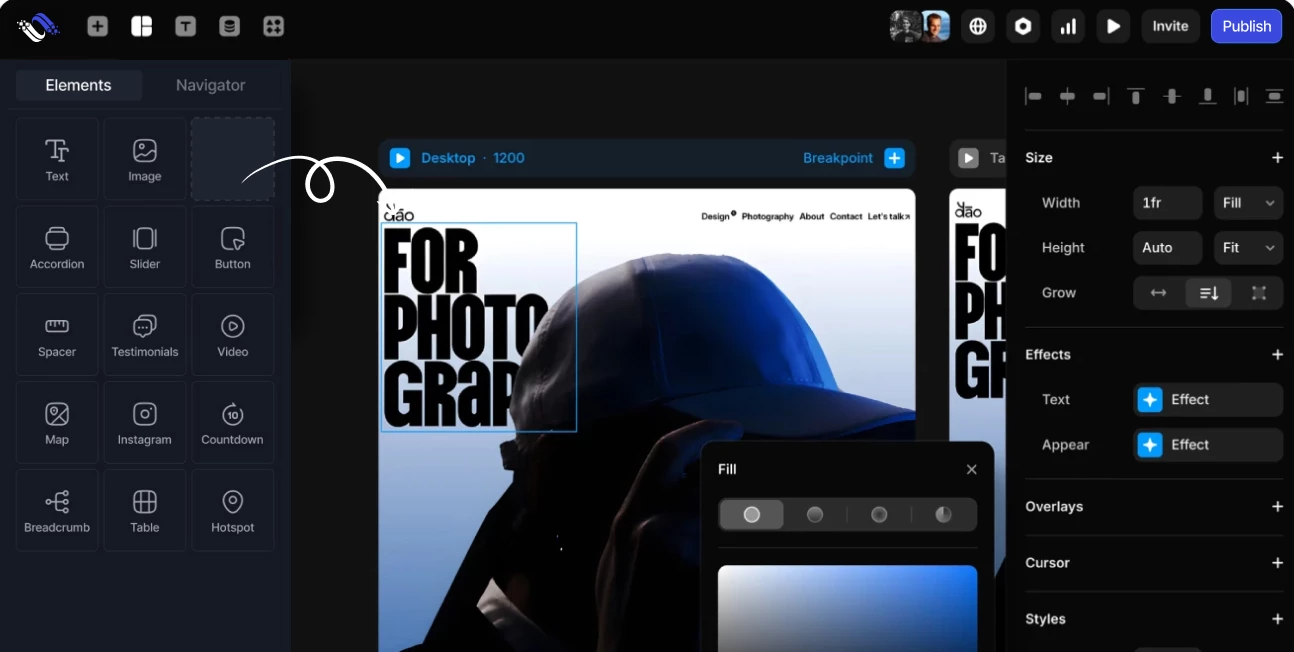Open the Height Fit dropdown

(x=1248, y=248)
